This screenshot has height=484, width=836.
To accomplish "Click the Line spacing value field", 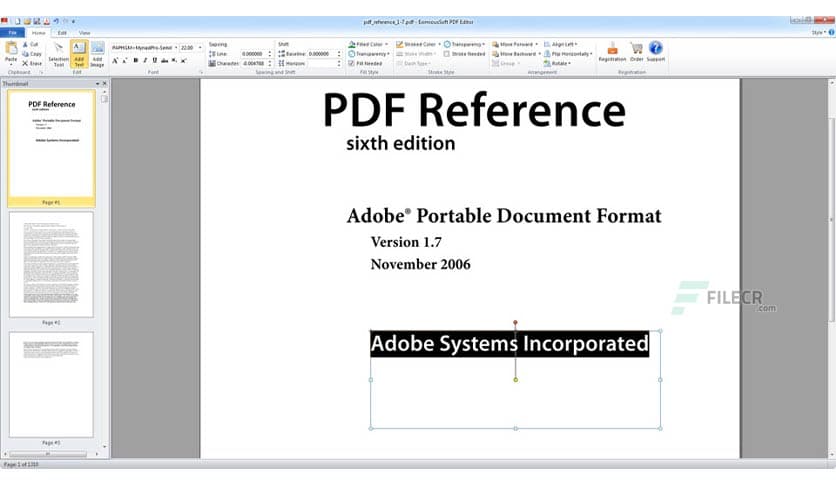I will [x=253, y=54].
